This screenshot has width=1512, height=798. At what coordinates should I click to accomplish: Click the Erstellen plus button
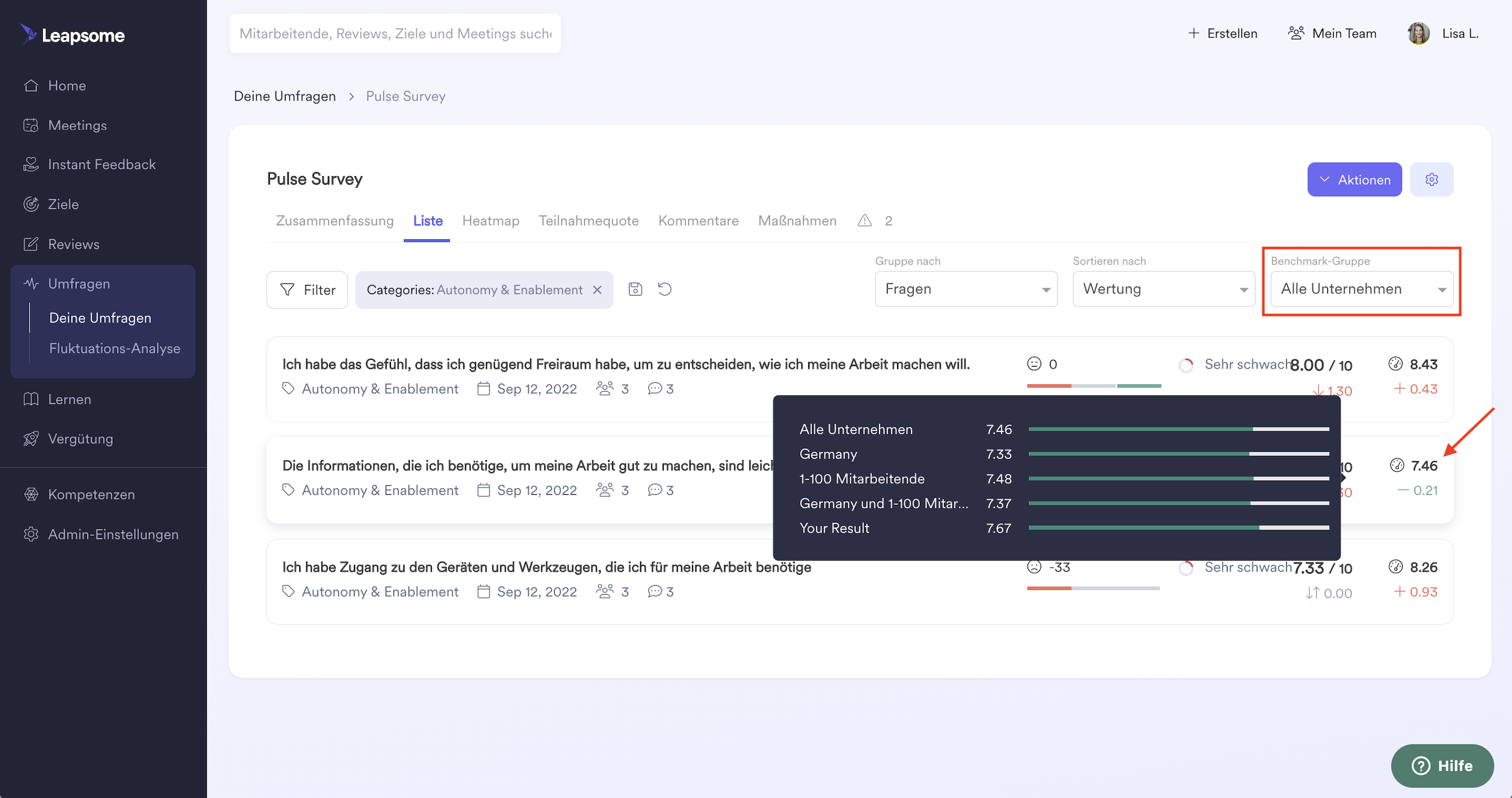tap(1222, 33)
